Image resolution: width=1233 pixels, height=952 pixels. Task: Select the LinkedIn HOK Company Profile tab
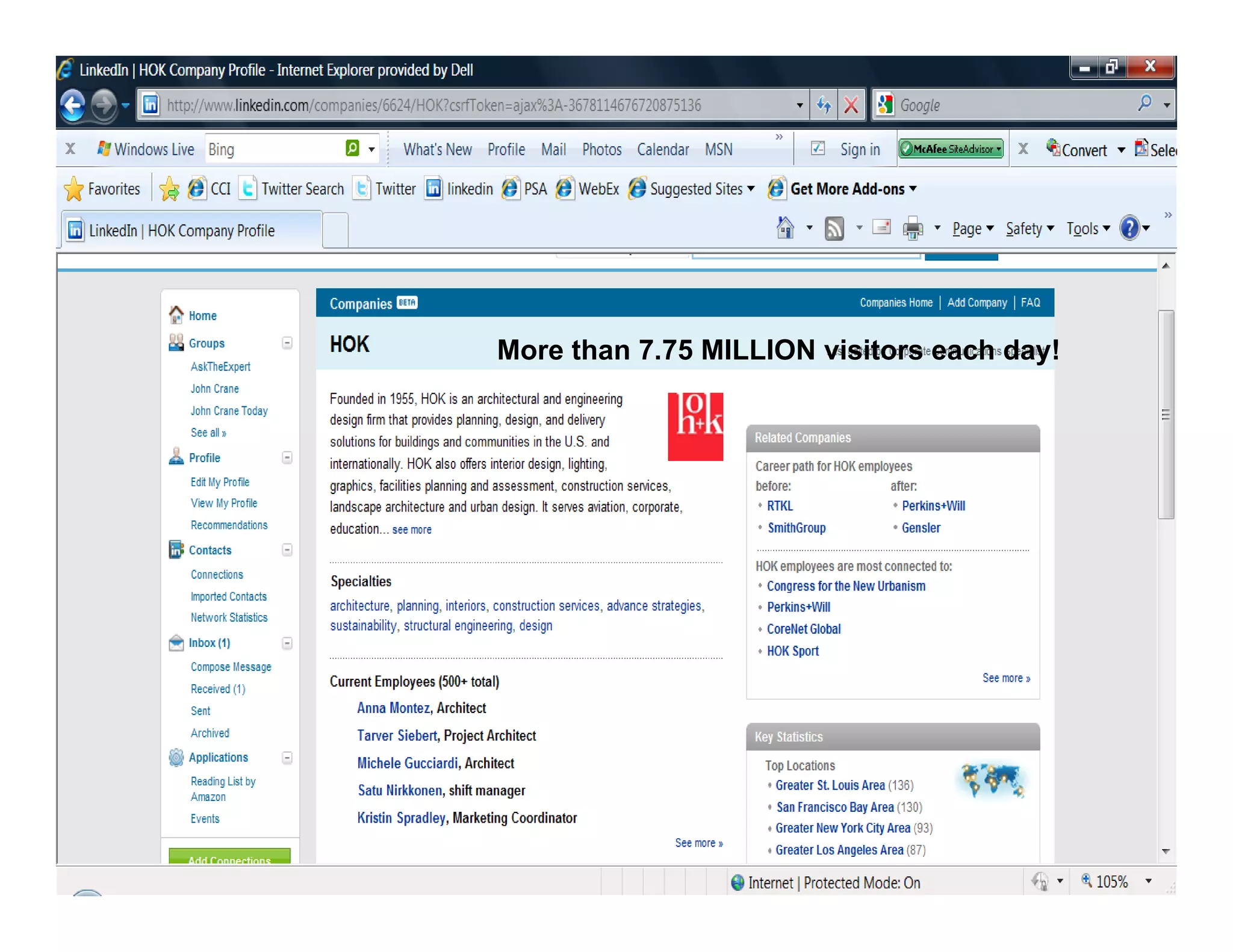tap(191, 230)
